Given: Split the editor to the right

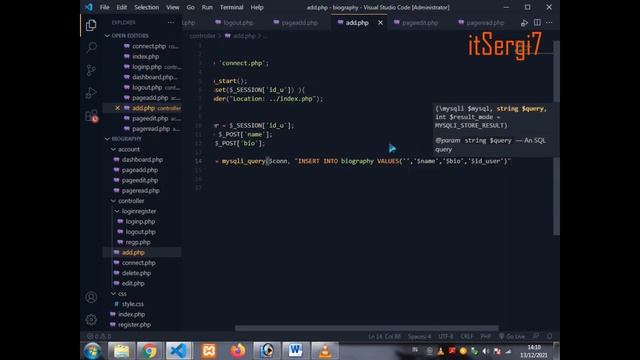Looking at the screenshot, I should coord(537,23).
